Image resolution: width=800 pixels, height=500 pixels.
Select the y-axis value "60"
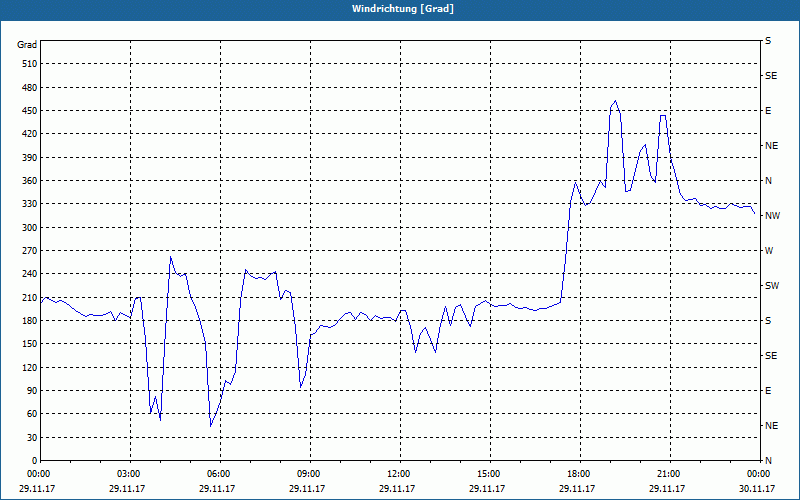32,414
